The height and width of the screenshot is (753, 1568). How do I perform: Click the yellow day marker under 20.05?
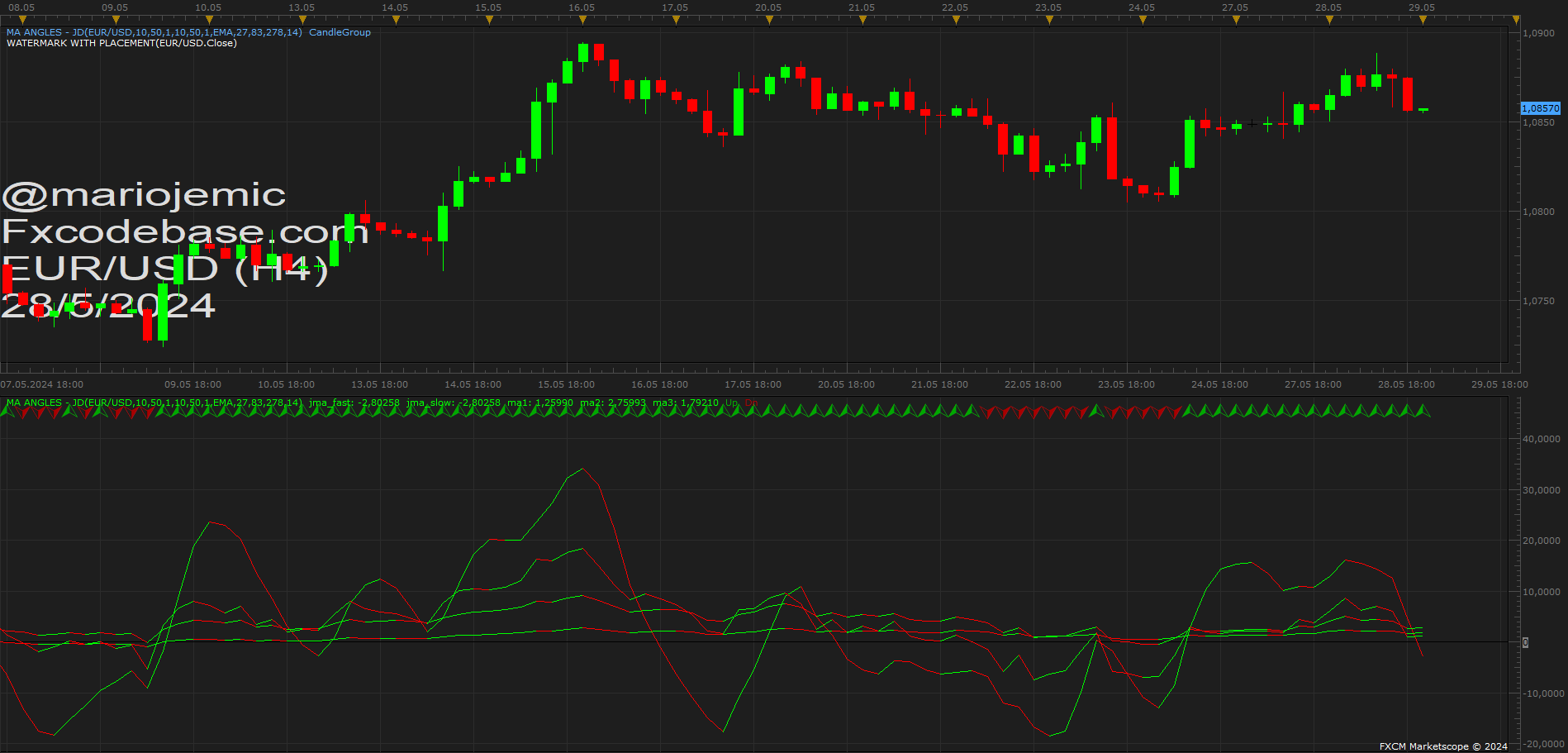tap(769, 19)
